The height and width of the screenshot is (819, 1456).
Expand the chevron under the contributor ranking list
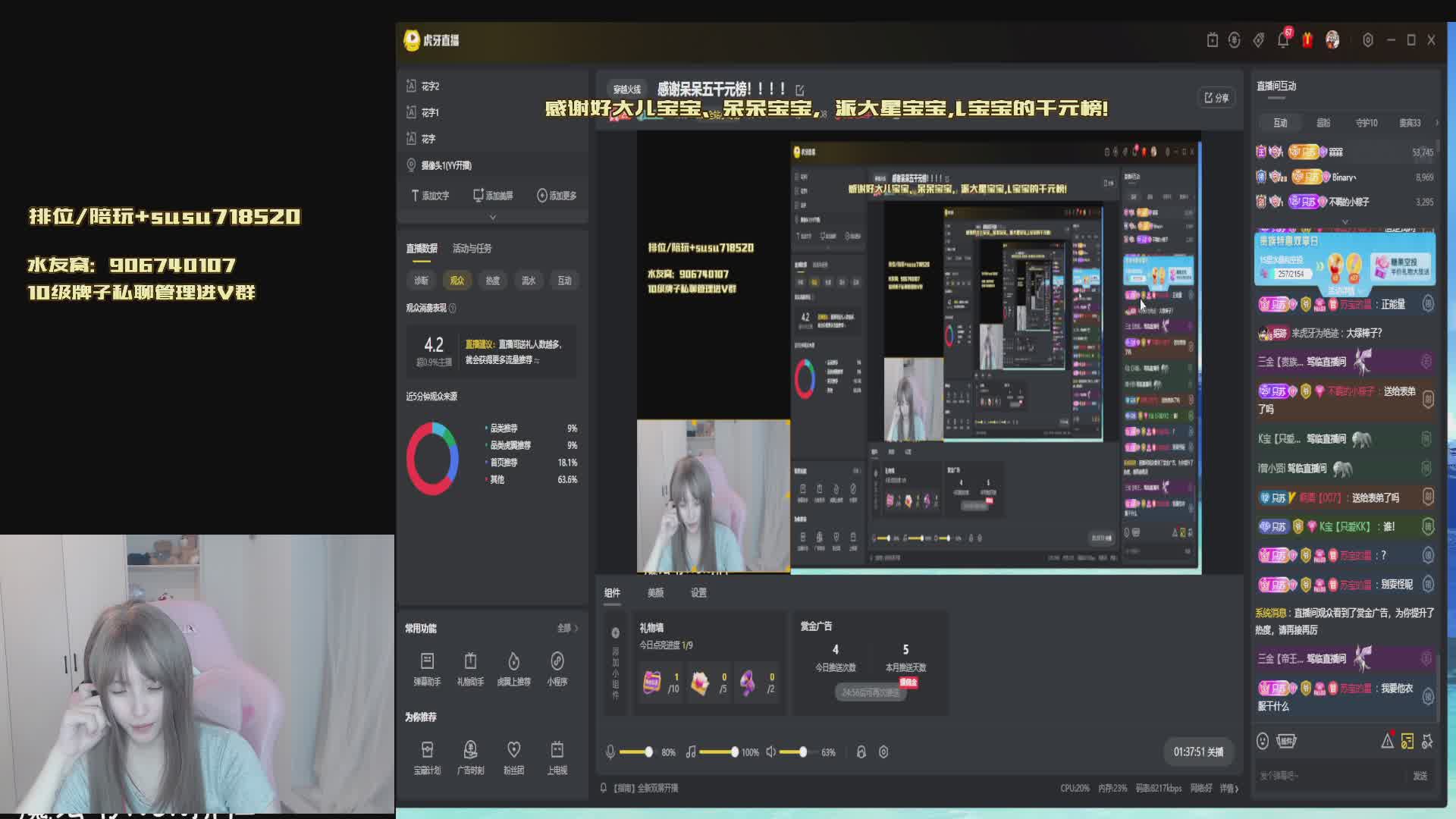point(1345,221)
